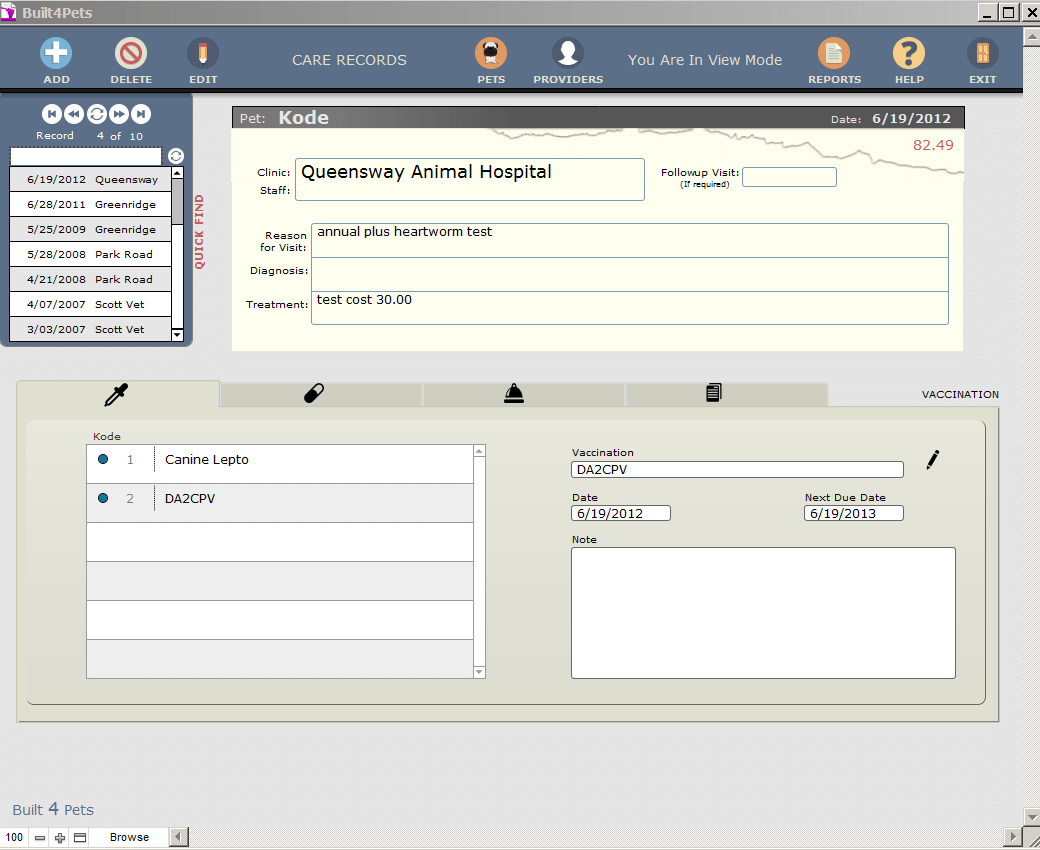Image resolution: width=1040 pixels, height=850 pixels.
Task: Toggle the status toolbar visibility button
Action: point(80,837)
